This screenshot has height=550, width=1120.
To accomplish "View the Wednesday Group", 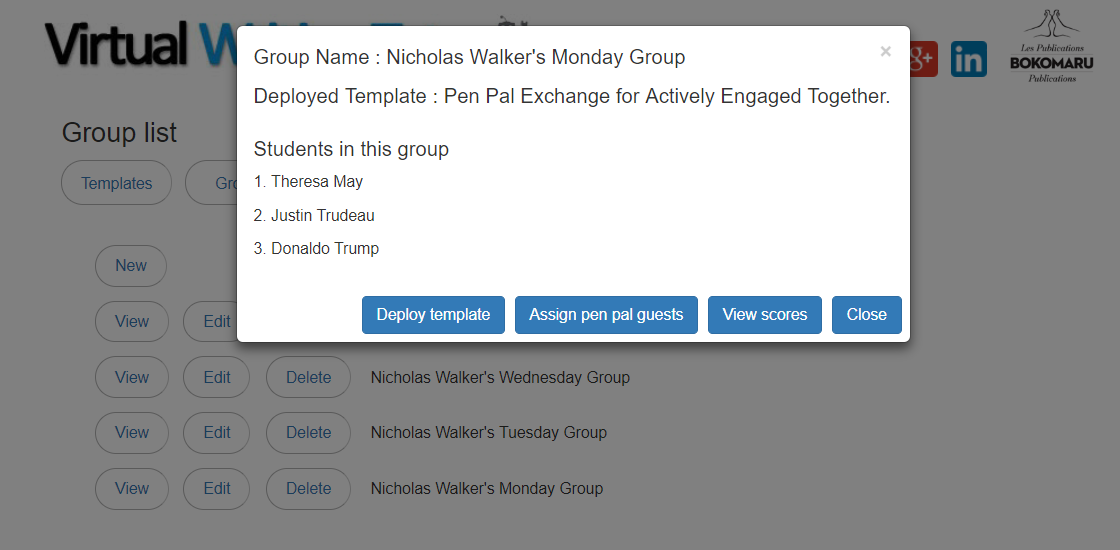I will coord(131,378).
